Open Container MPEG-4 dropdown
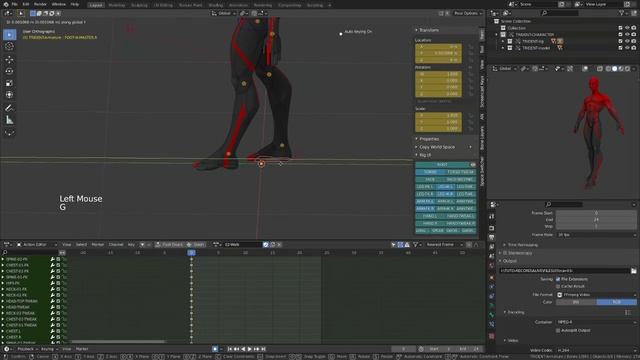Screen dimensions: 640x360 click(x=596, y=322)
